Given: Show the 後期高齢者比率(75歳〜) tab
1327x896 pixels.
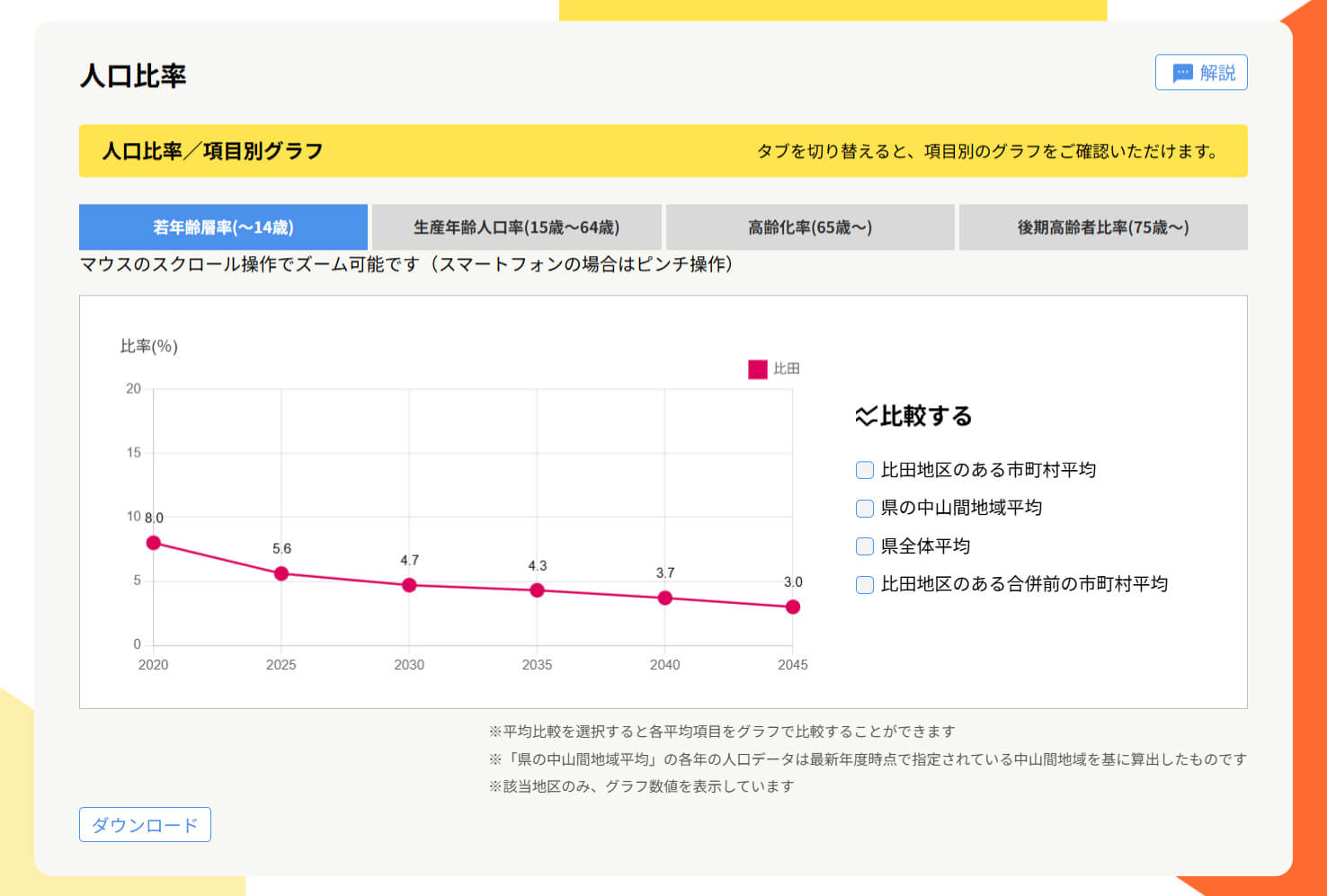Looking at the screenshot, I should click(1103, 227).
